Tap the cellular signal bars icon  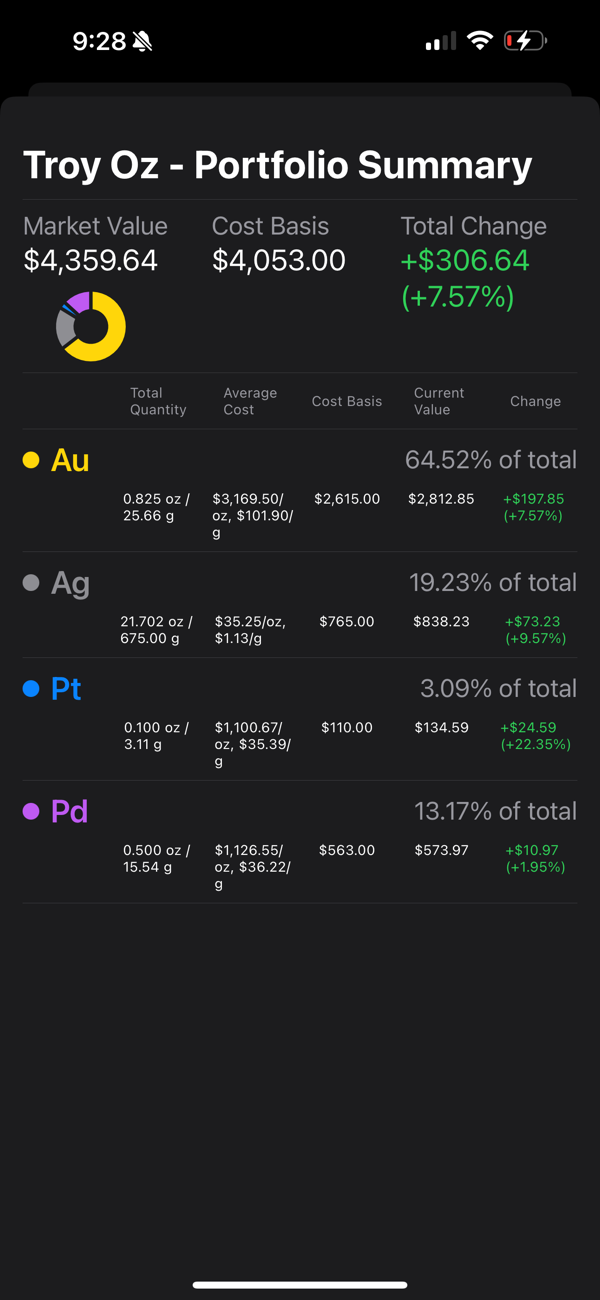pos(440,41)
